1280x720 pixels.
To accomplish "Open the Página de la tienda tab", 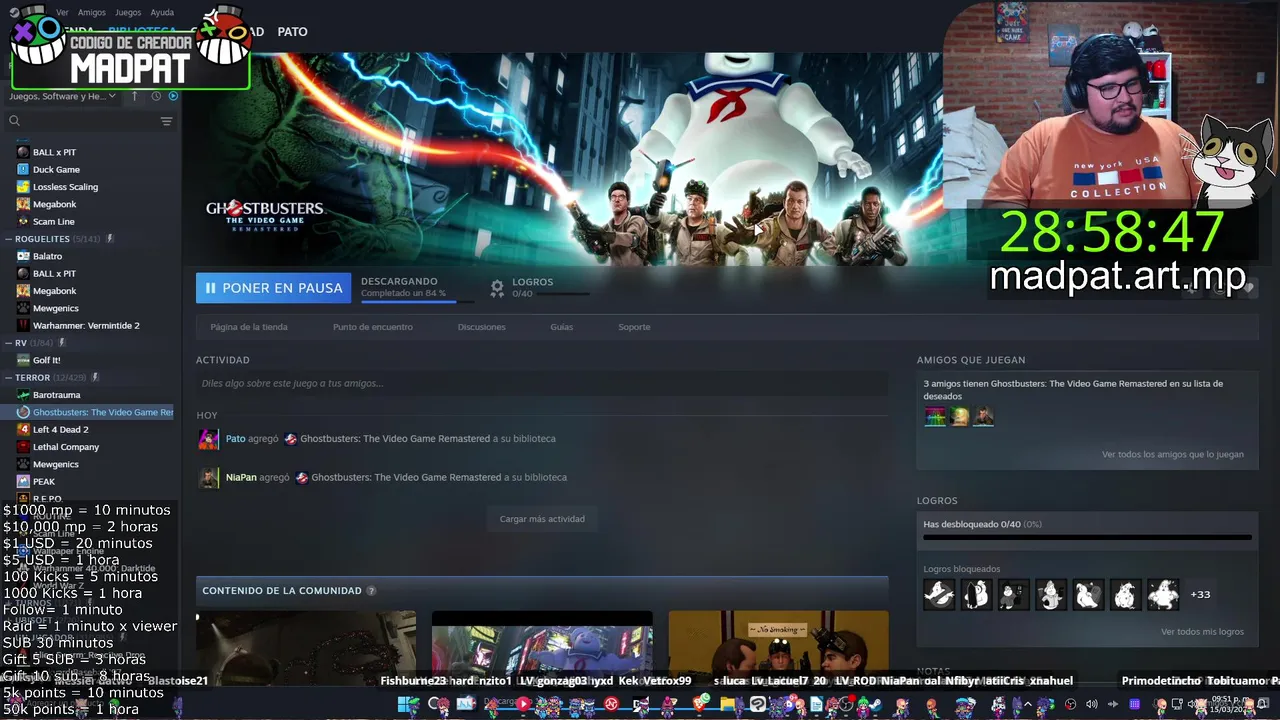I will point(249,327).
